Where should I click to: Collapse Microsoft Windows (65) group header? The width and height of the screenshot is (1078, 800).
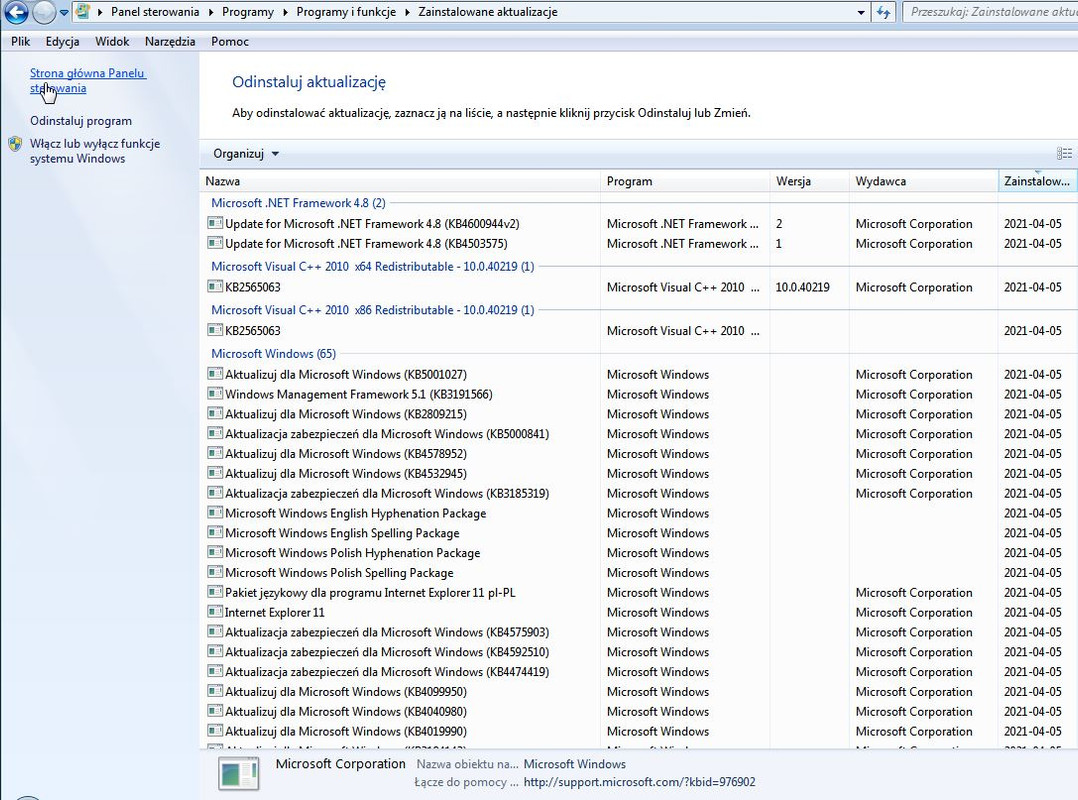click(273, 353)
